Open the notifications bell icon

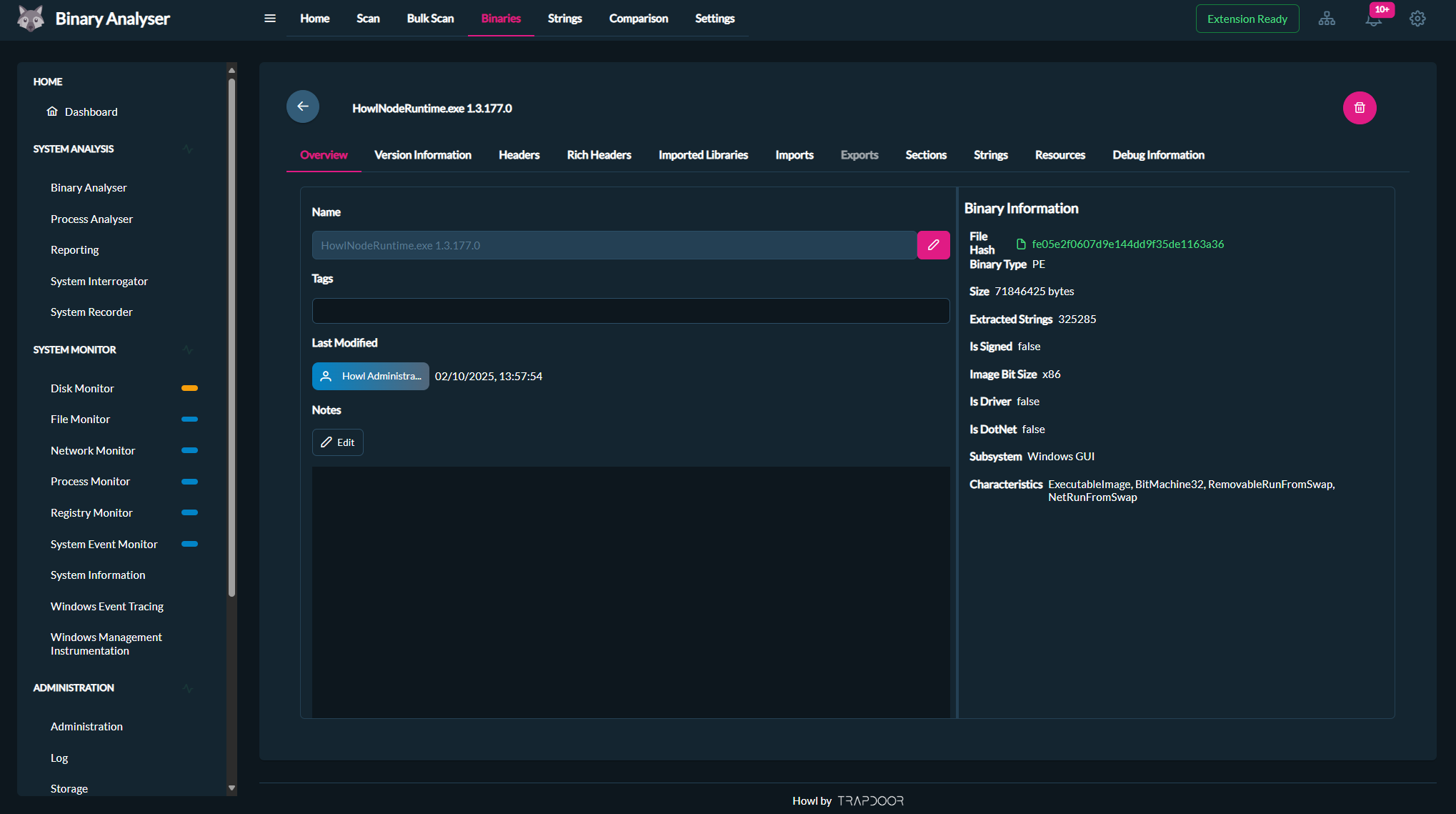click(x=1372, y=19)
